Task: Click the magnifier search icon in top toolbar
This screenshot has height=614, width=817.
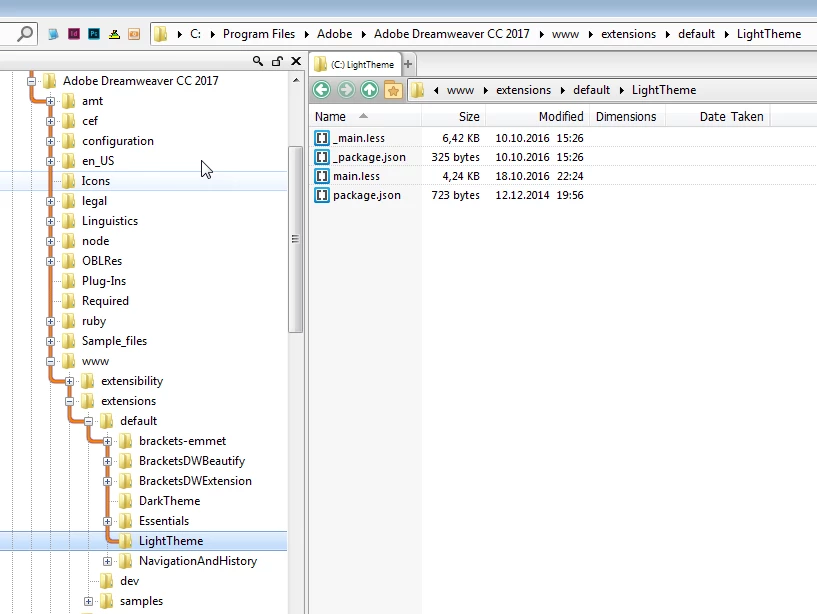Action: (x=24, y=34)
